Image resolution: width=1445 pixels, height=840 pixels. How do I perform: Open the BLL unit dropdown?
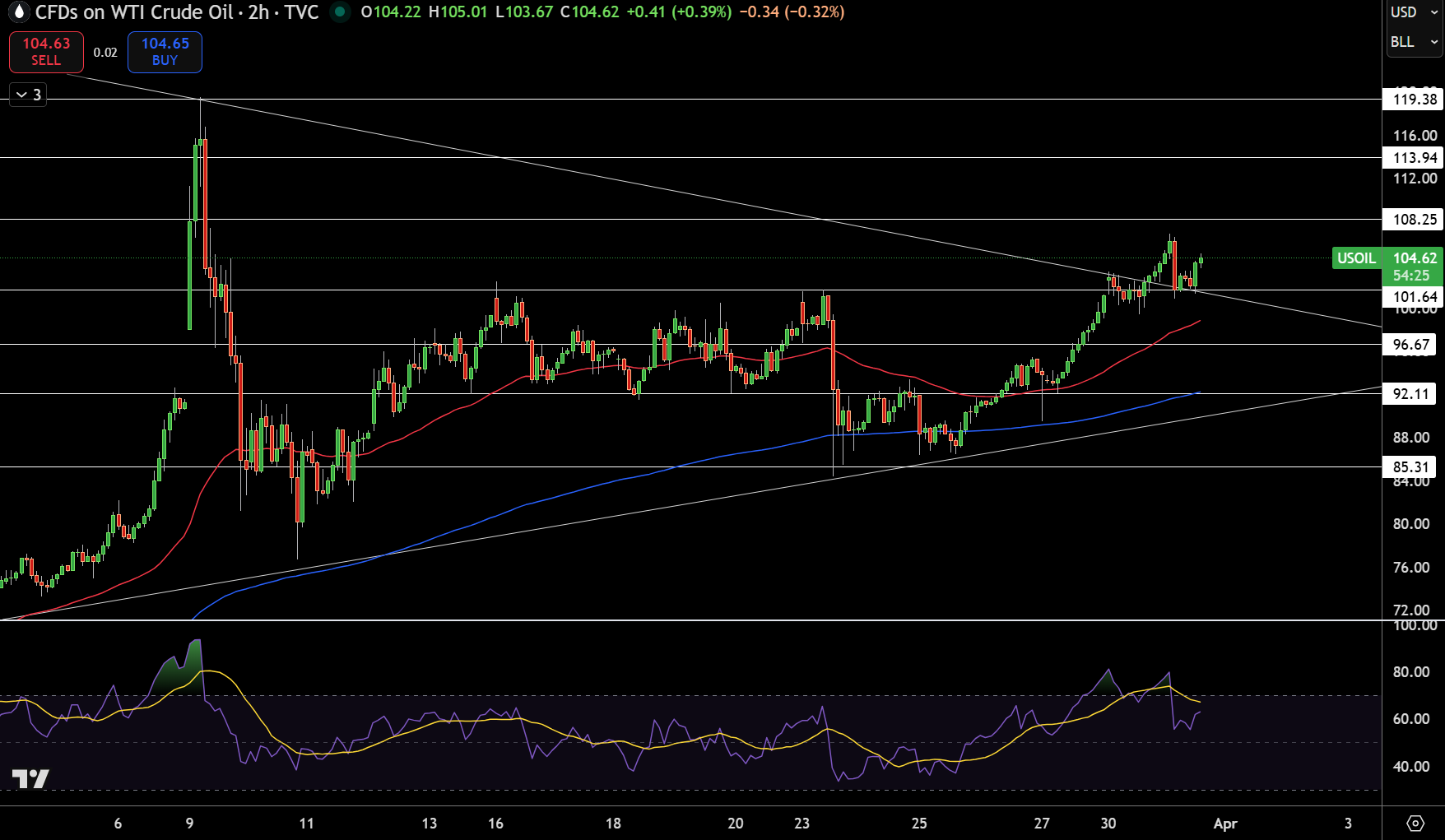(x=1415, y=42)
